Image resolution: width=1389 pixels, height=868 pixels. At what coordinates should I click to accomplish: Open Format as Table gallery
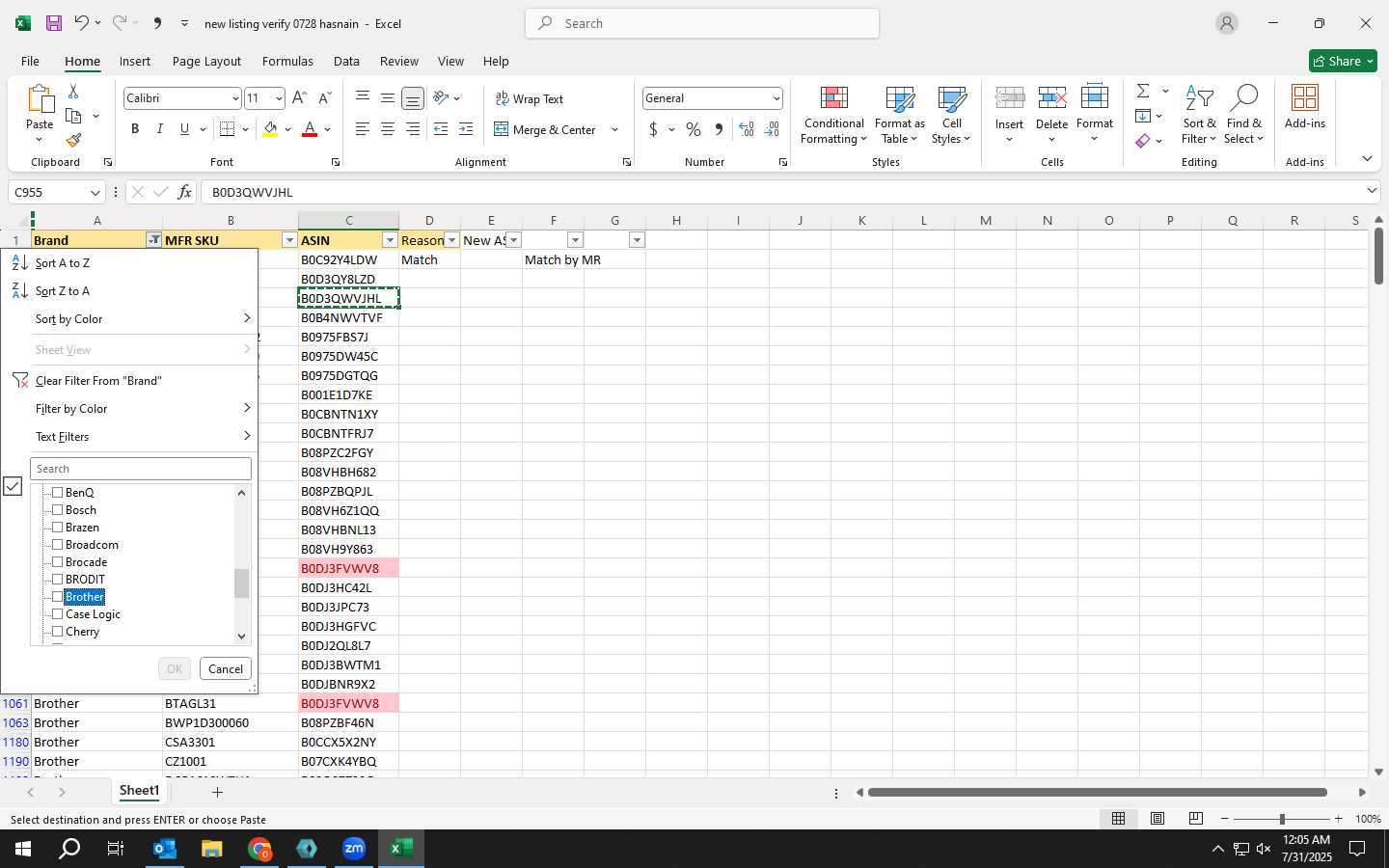coord(899,116)
